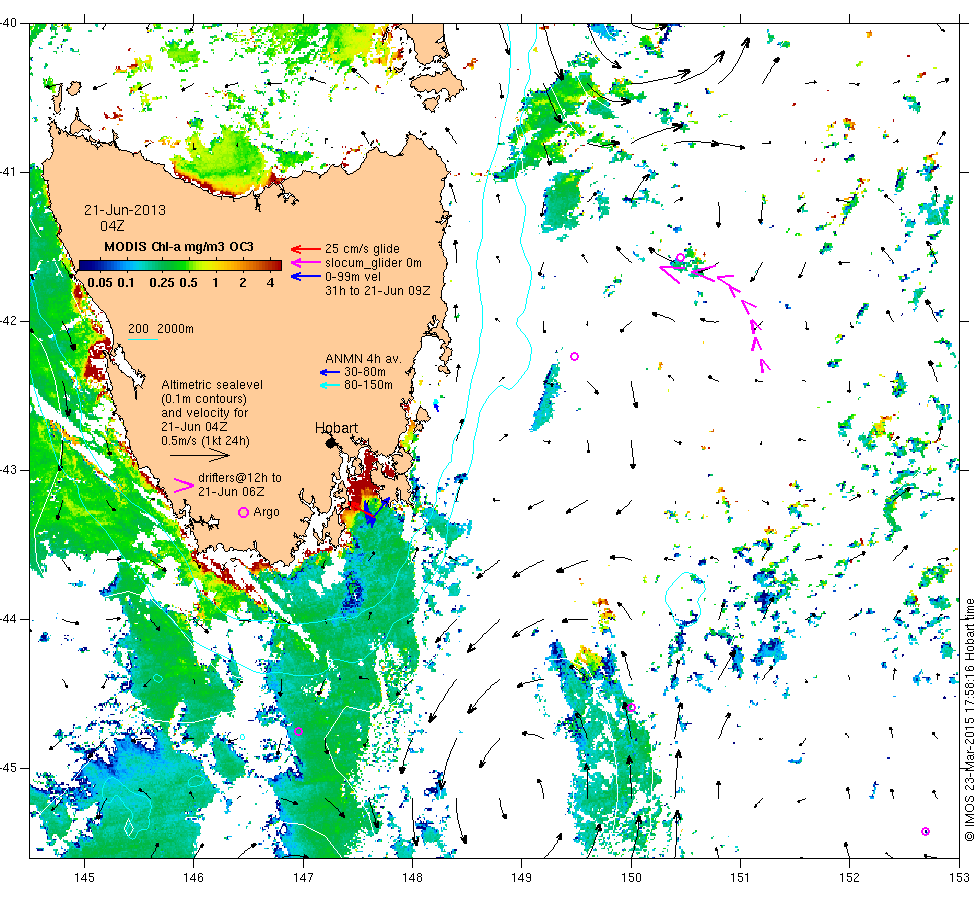
Task: Click the 152 longitude axis label
Action: pyautogui.click(x=849, y=878)
